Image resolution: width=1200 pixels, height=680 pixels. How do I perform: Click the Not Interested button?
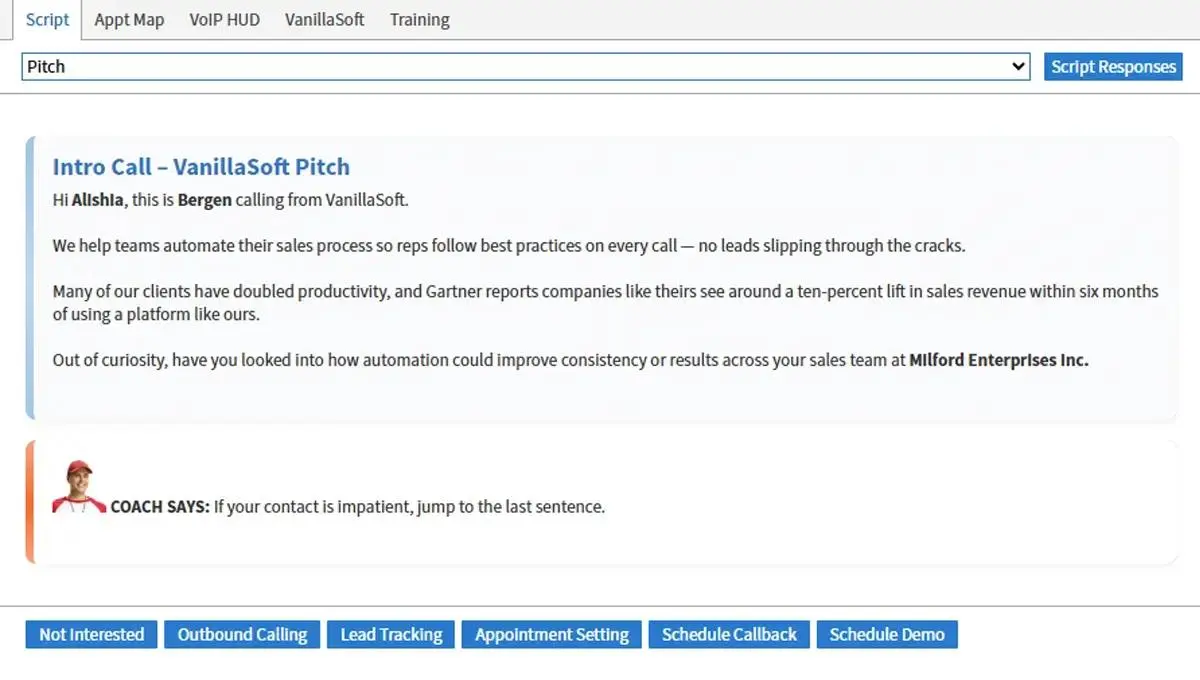click(x=91, y=634)
